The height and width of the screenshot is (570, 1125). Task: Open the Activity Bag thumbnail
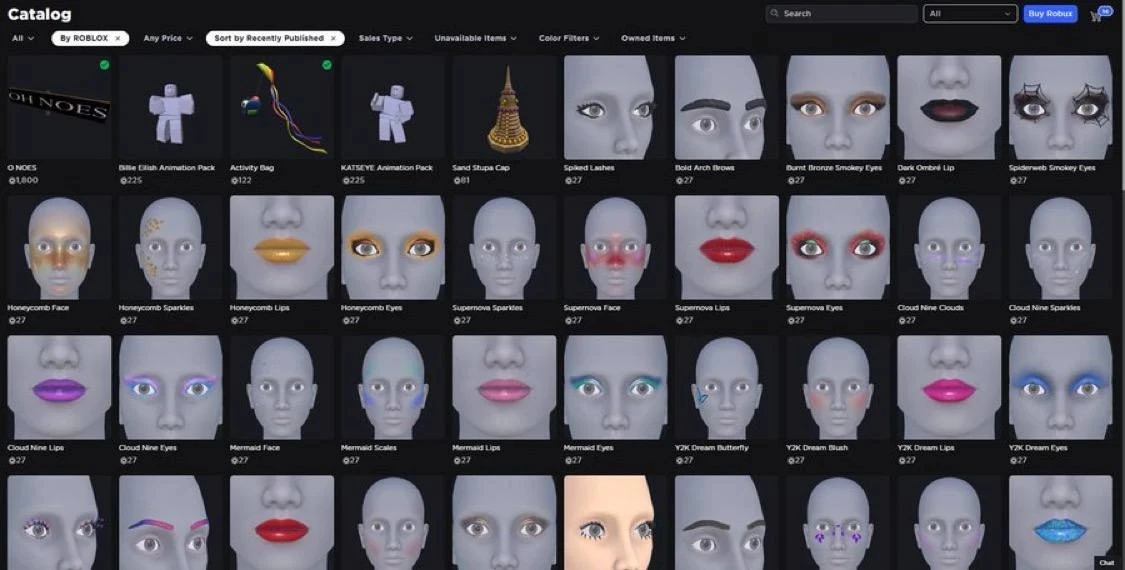(282, 107)
